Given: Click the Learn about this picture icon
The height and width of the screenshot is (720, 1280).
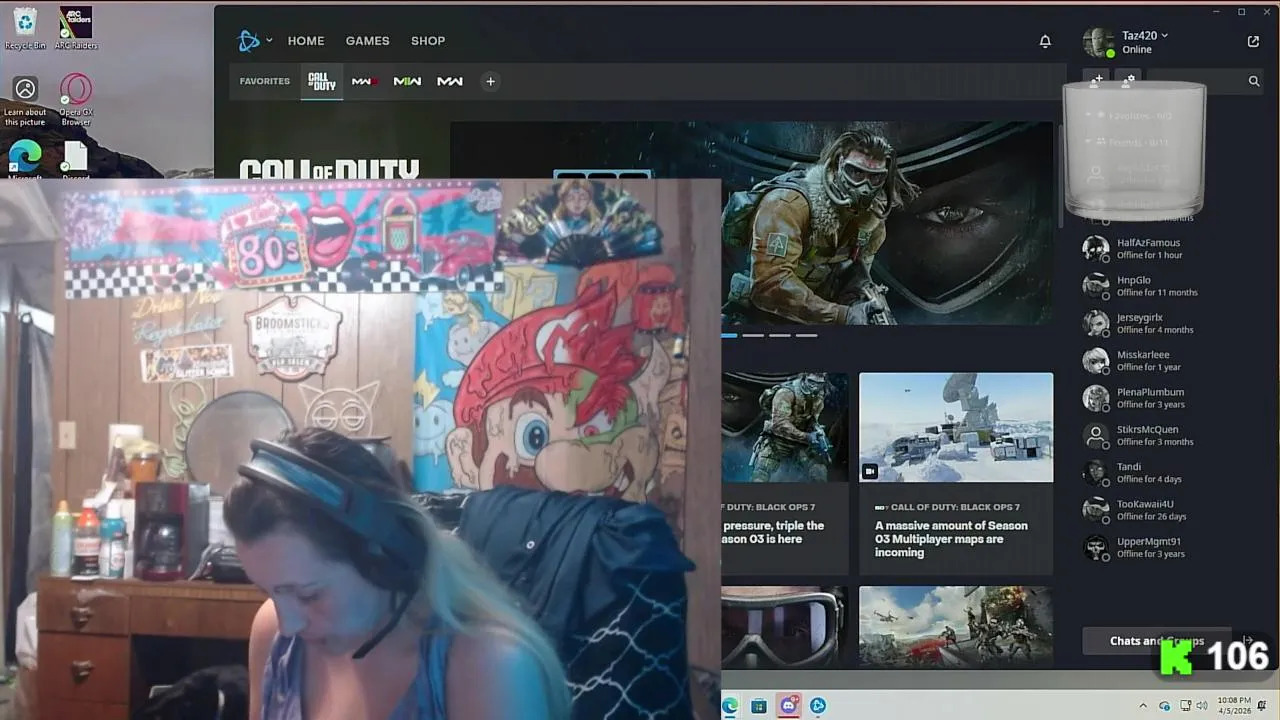Looking at the screenshot, I should tap(25, 101).
